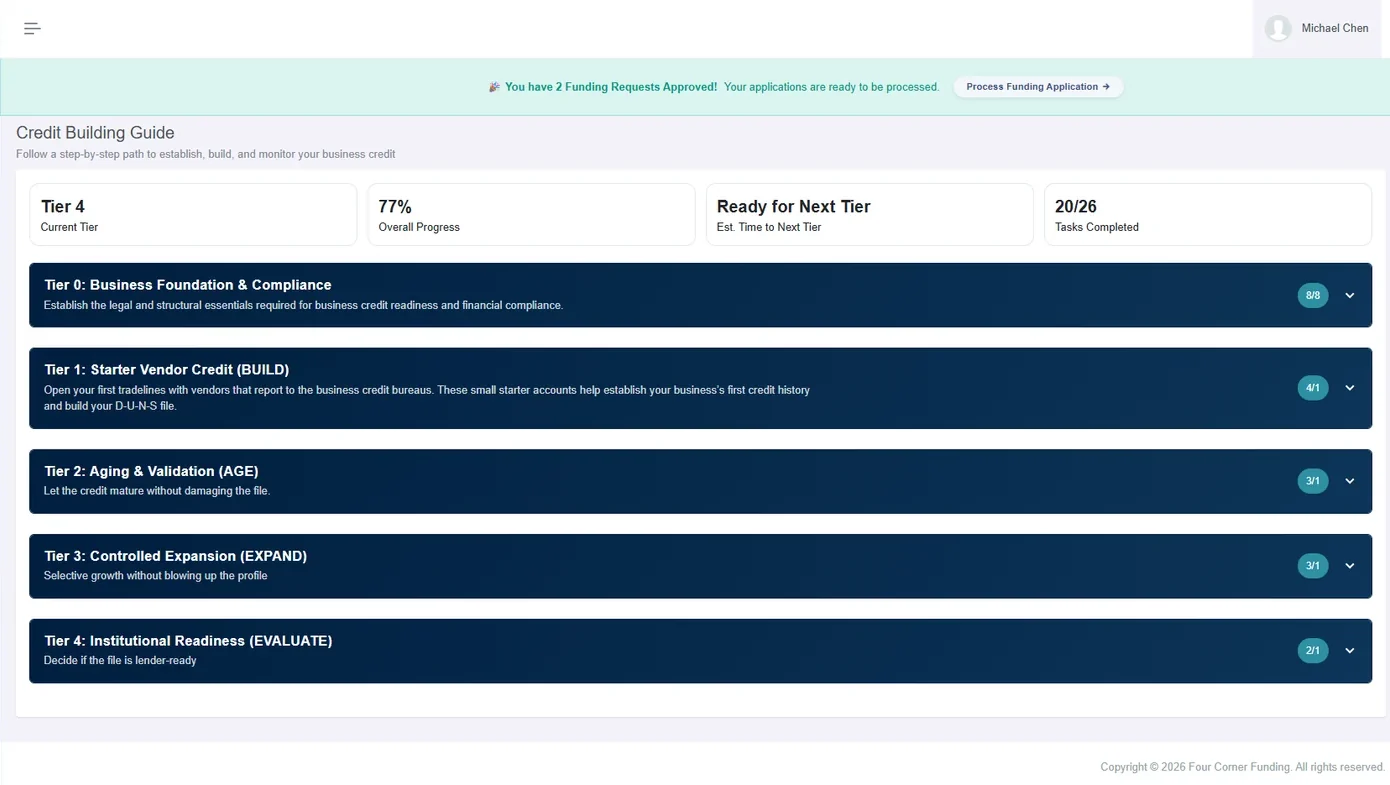The height and width of the screenshot is (785, 1390).
Task: Click the 3/1 badge on Tier 2
Action: coord(1313,481)
